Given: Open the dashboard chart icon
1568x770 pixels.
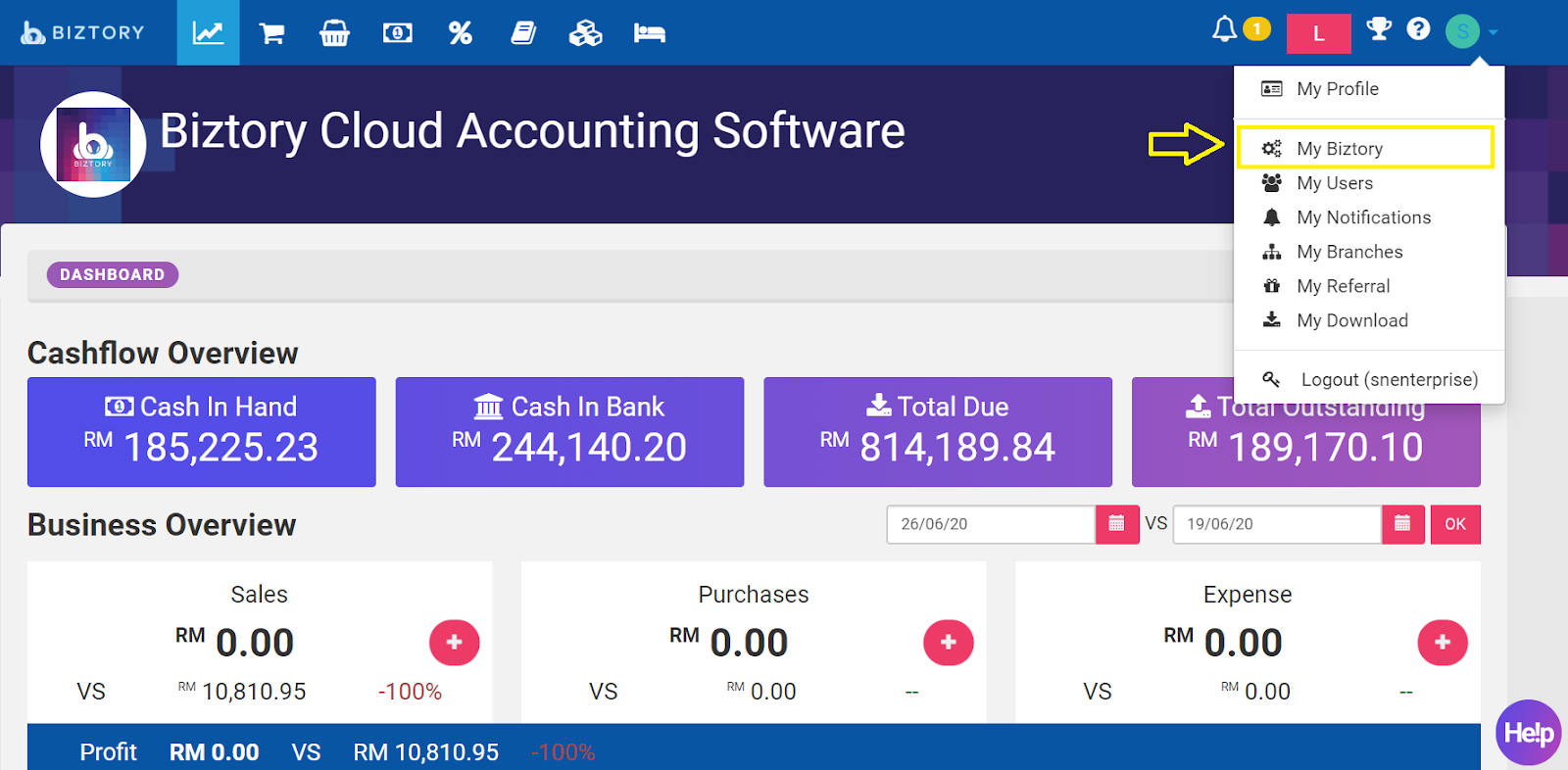Looking at the screenshot, I should pos(208,32).
